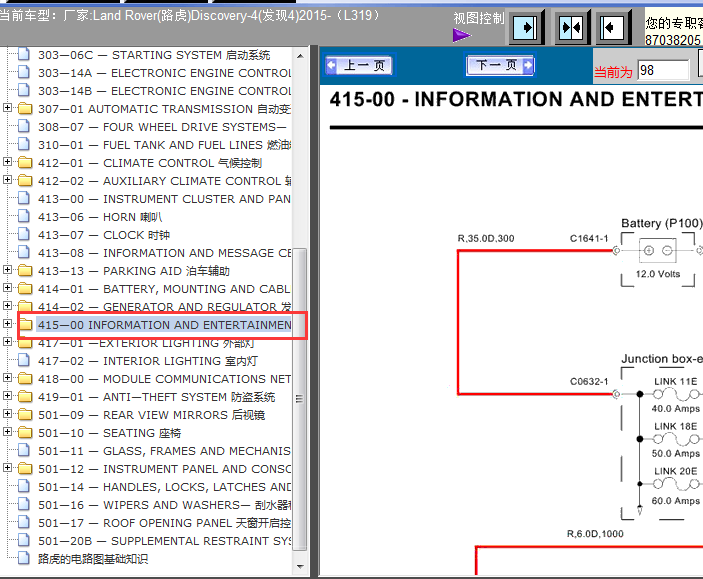The height and width of the screenshot is (579, 703).
Task: Open 501-11 Glass, Frames and Mechanisms
Action: point(164,451)
